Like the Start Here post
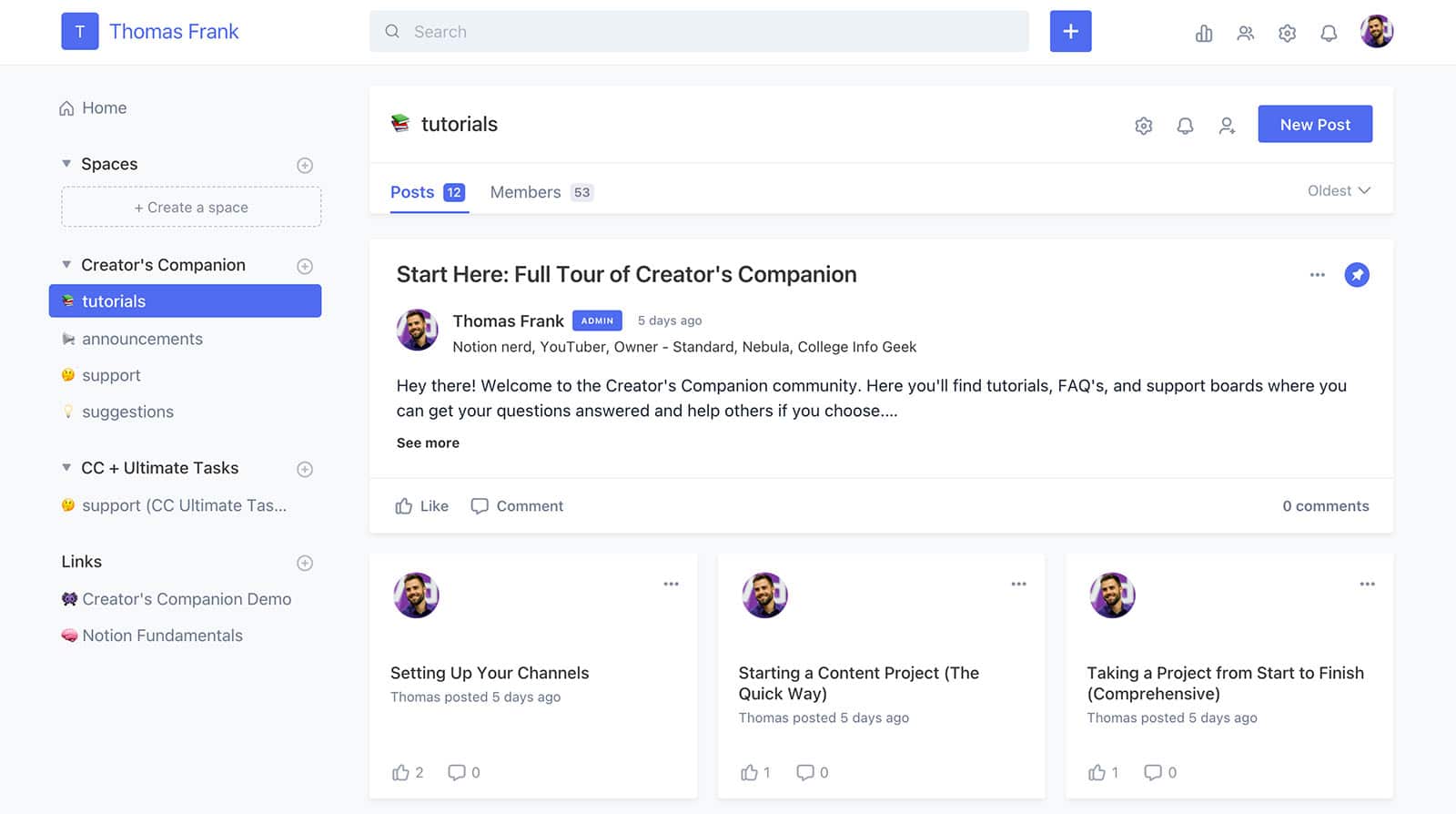The image size is (1456, 814). [x=421, y=506]
